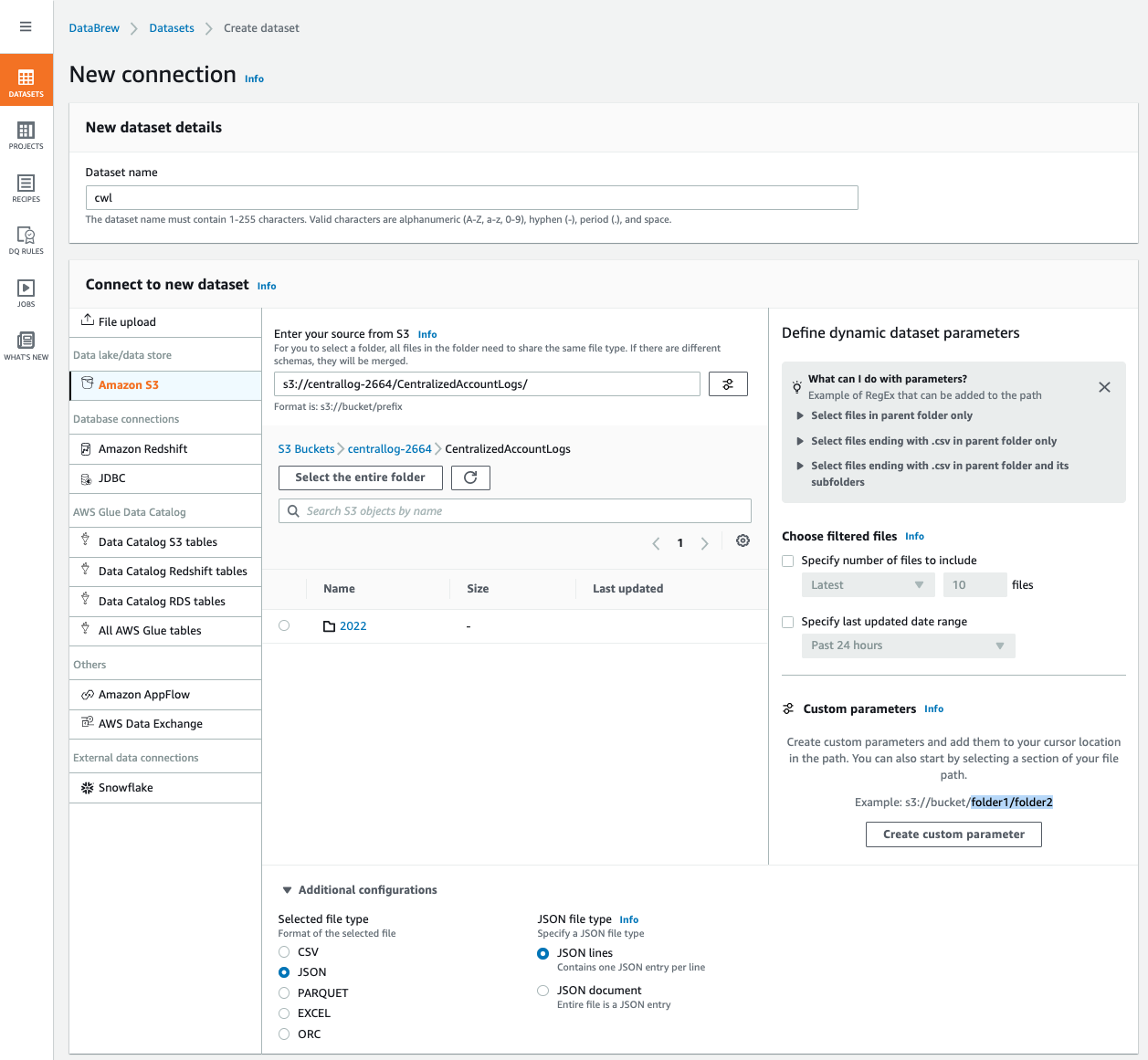Select the PARQUET file type
This screenshot has width=1148, height=1060.
(284, 993)
